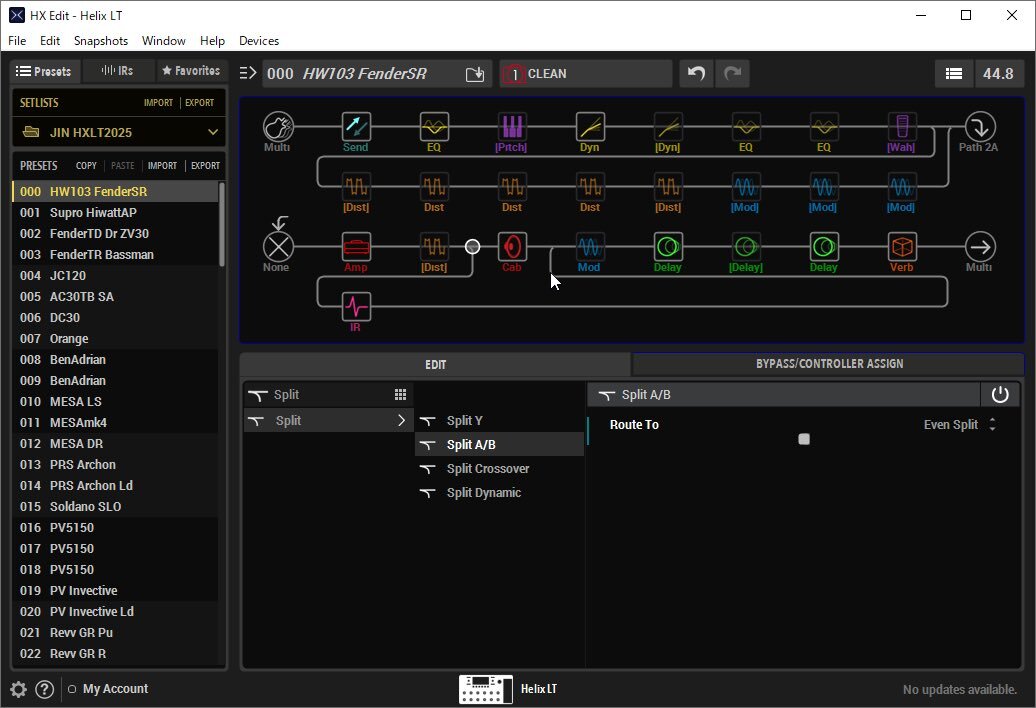Click the Cab block icon
Viewport: 1036px width, 708px height.
click(x=512, y=246)
